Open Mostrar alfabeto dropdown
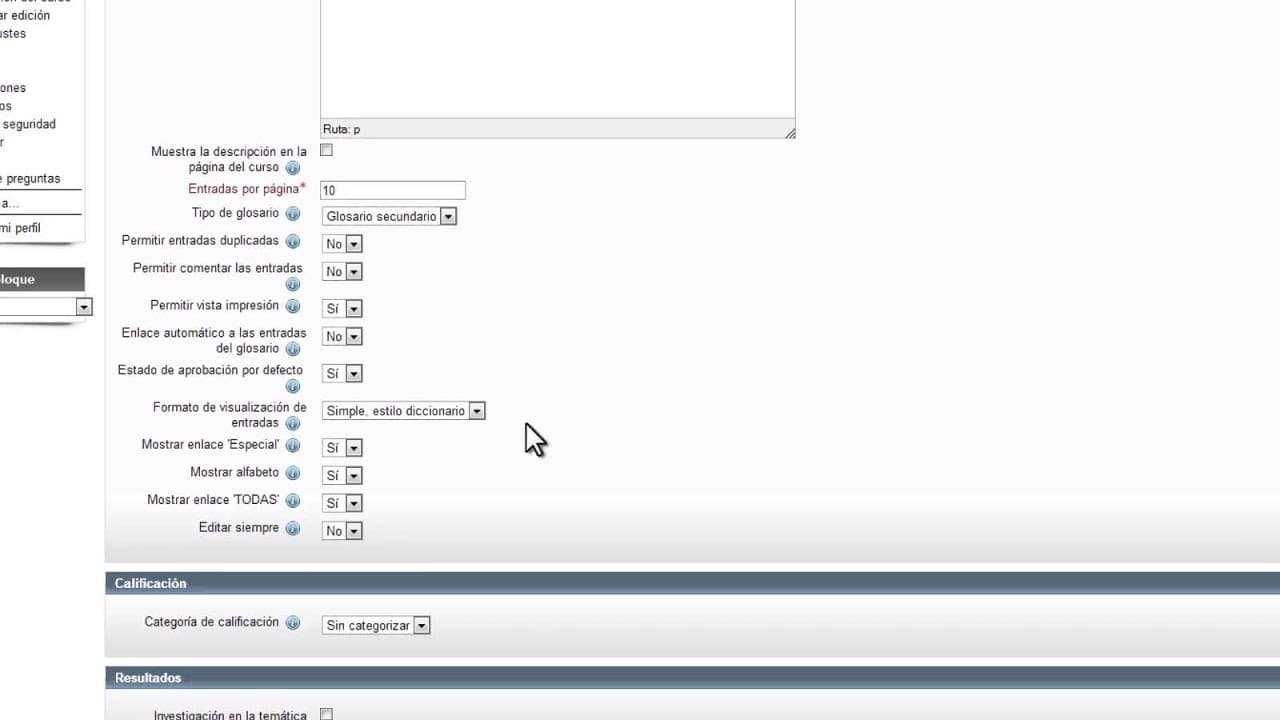Screen dimensions: 1280x720 tap(342, 476)
